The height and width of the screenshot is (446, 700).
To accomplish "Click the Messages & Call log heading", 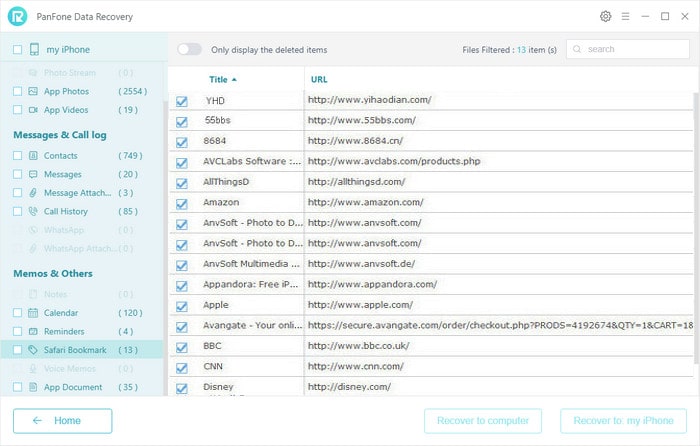I will 60,135.
